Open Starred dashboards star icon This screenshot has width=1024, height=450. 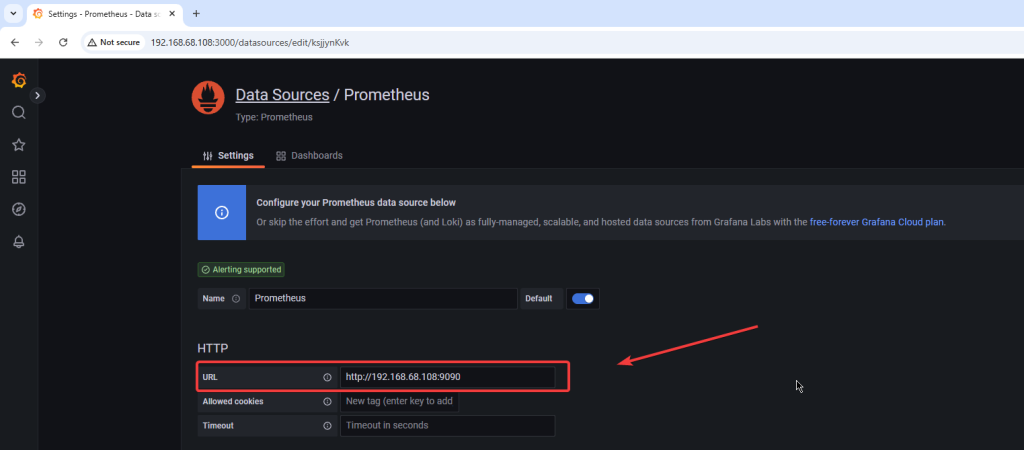click(18, 145)
